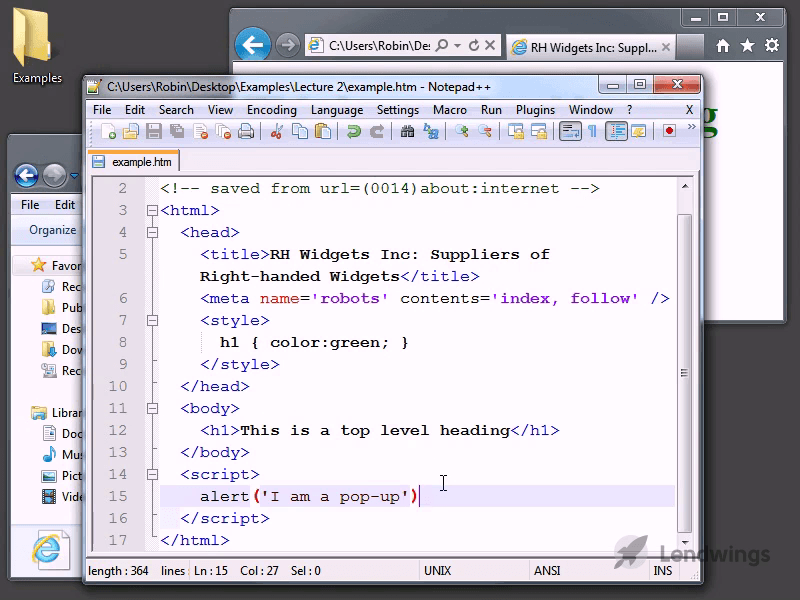Click the synchronize vertical scrolling icon
The width and height of the screenshot is (800, 600).
tap(515, 132)
